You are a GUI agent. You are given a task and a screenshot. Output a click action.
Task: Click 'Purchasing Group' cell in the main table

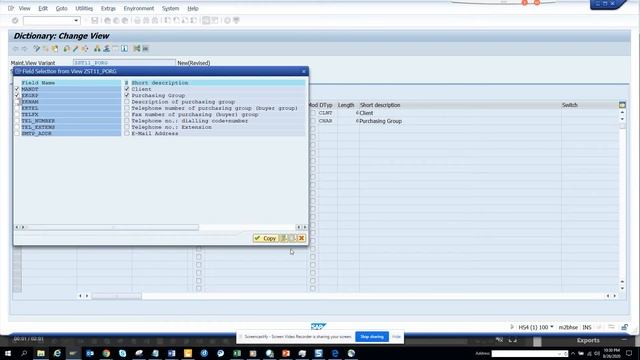click(380, 121)
